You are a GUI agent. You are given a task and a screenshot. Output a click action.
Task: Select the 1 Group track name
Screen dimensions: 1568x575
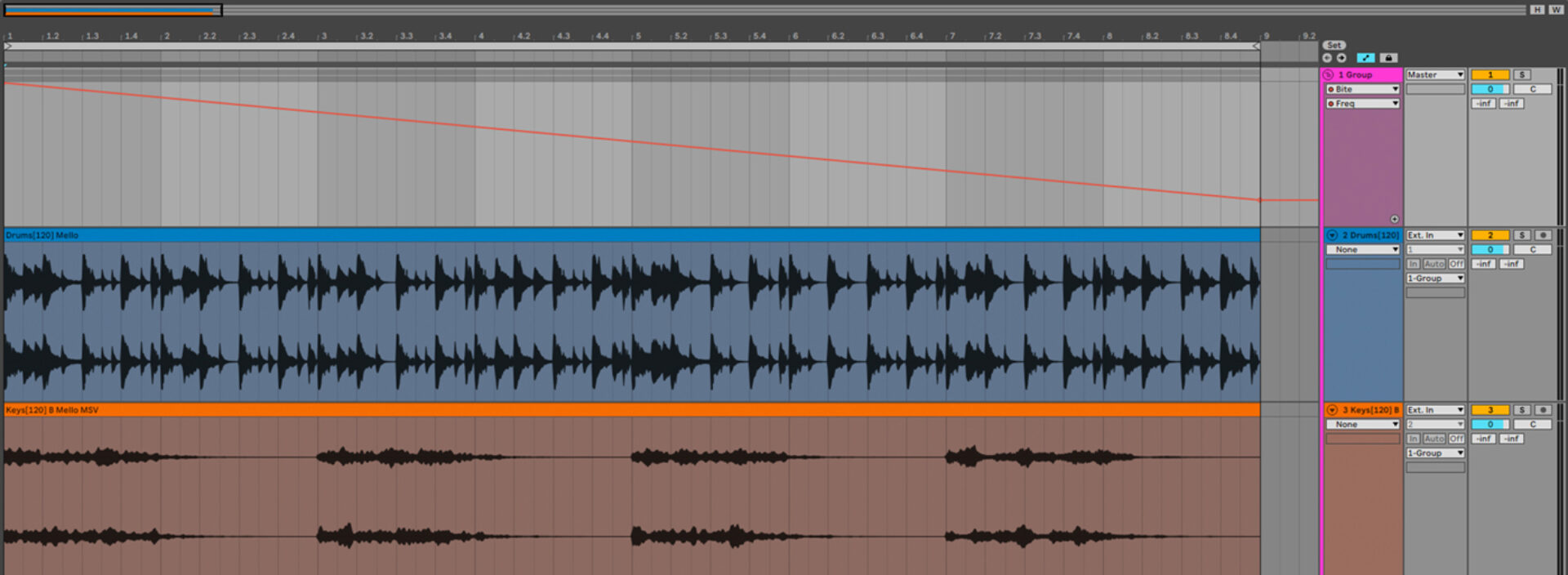(1355, 74)
